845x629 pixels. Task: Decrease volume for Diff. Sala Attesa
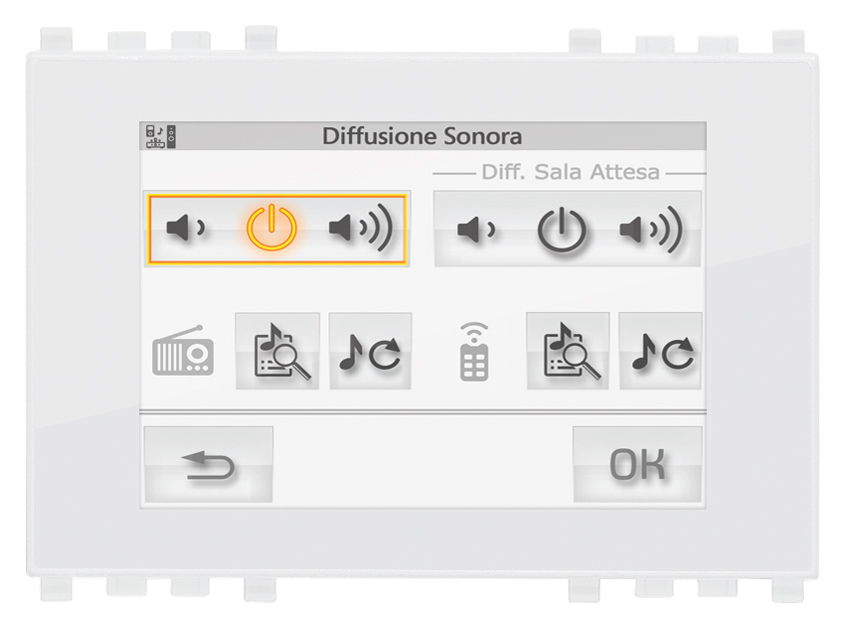tap(476, 230)
